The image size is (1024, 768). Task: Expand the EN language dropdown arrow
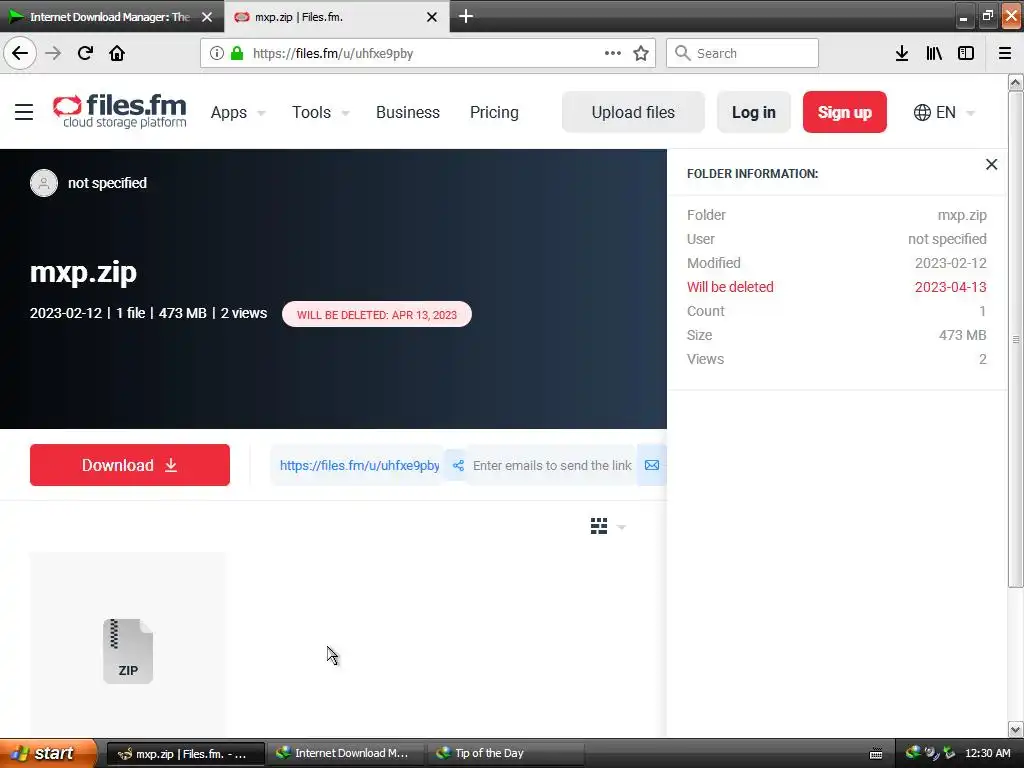(970, 113)
